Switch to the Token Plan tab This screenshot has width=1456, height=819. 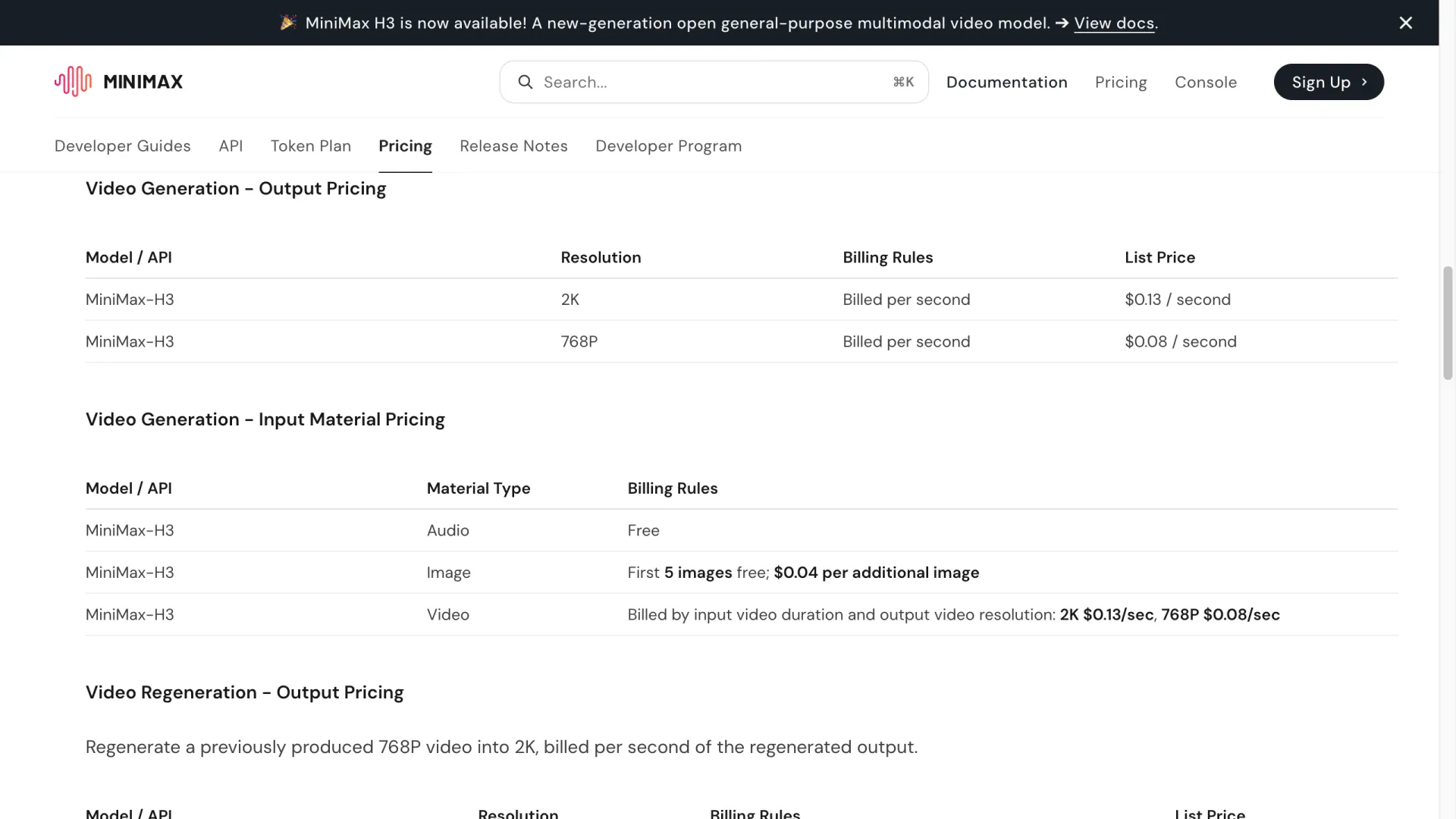[x=311, y=146]
